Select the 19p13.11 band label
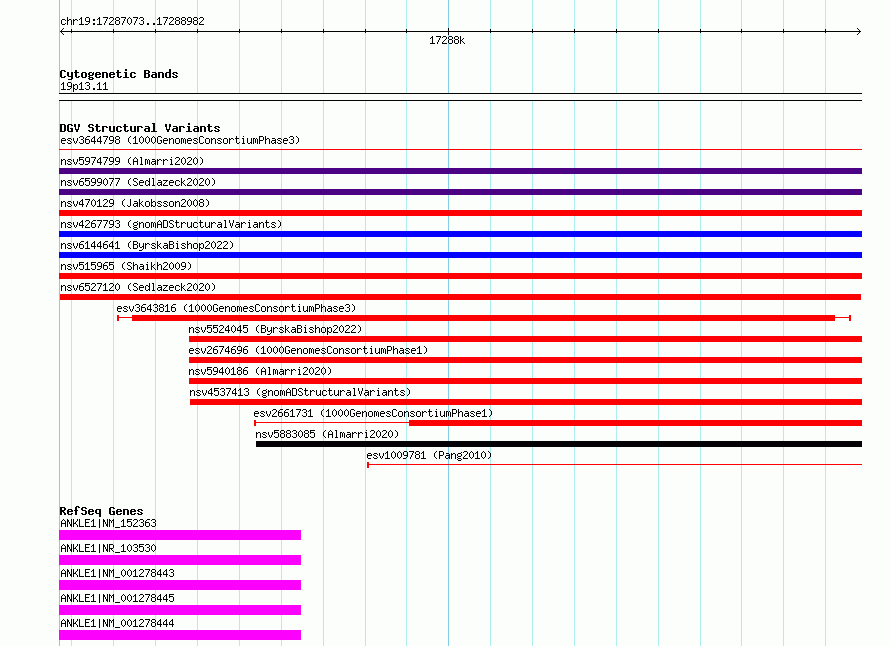The image size is (890, 646). [84, 86]
